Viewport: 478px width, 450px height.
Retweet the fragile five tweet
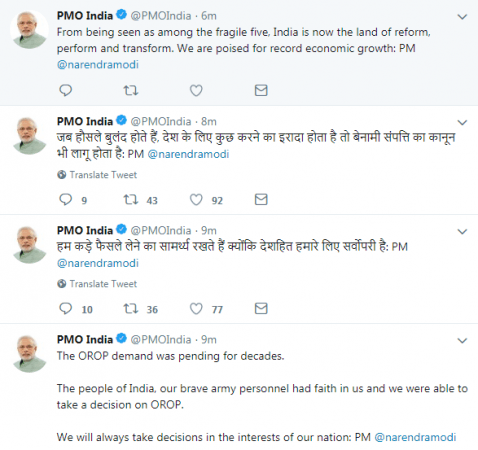pos(131,90)
